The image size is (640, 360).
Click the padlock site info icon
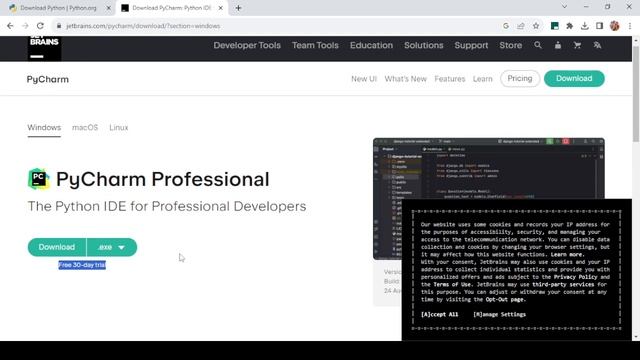[x=59, y=26]
